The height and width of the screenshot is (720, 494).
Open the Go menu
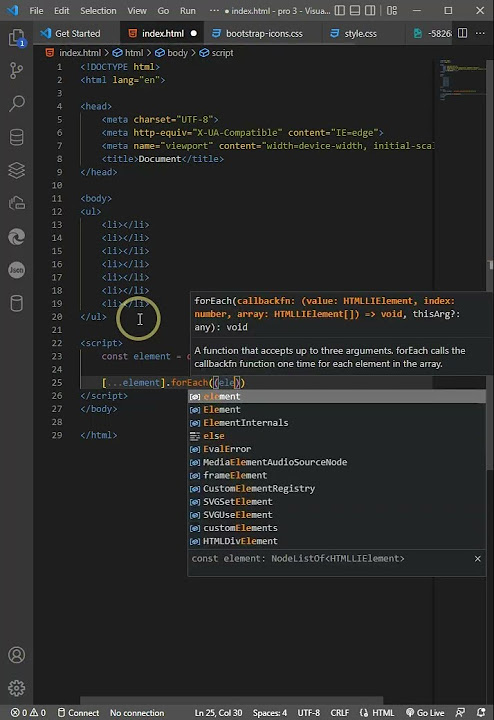(163, 11)
